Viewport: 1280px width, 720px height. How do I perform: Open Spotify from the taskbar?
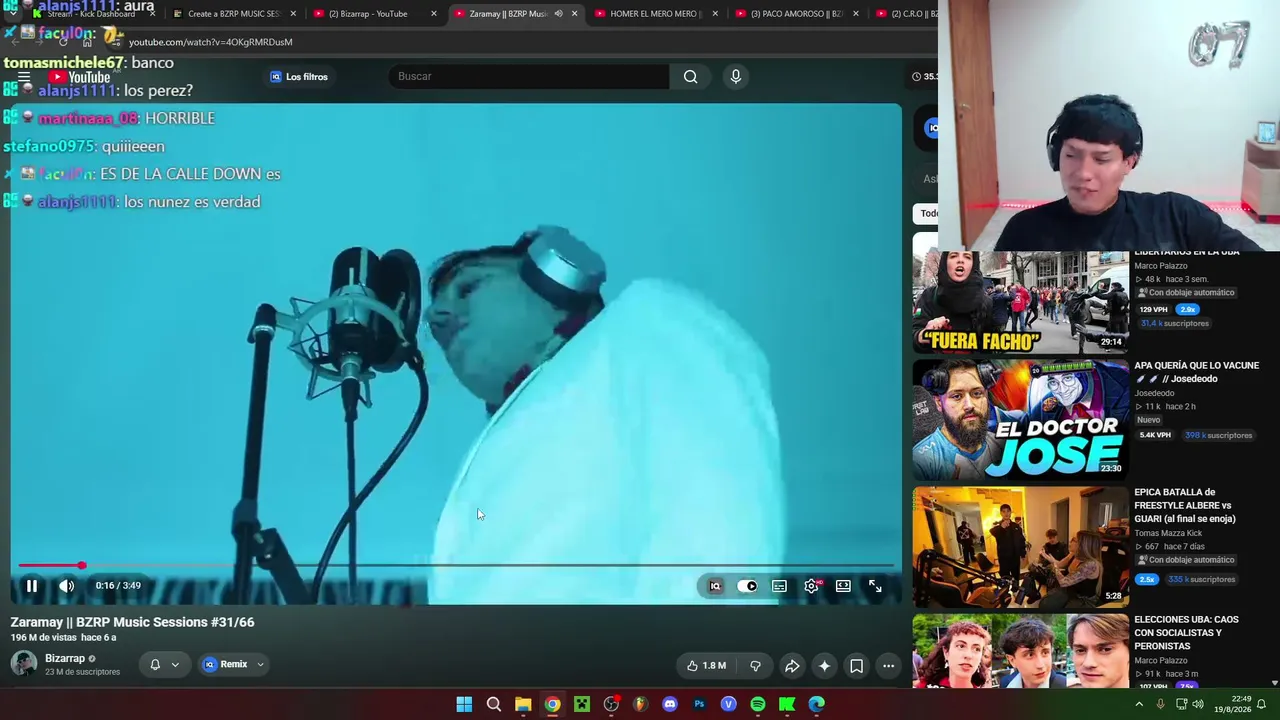point(758,704)
